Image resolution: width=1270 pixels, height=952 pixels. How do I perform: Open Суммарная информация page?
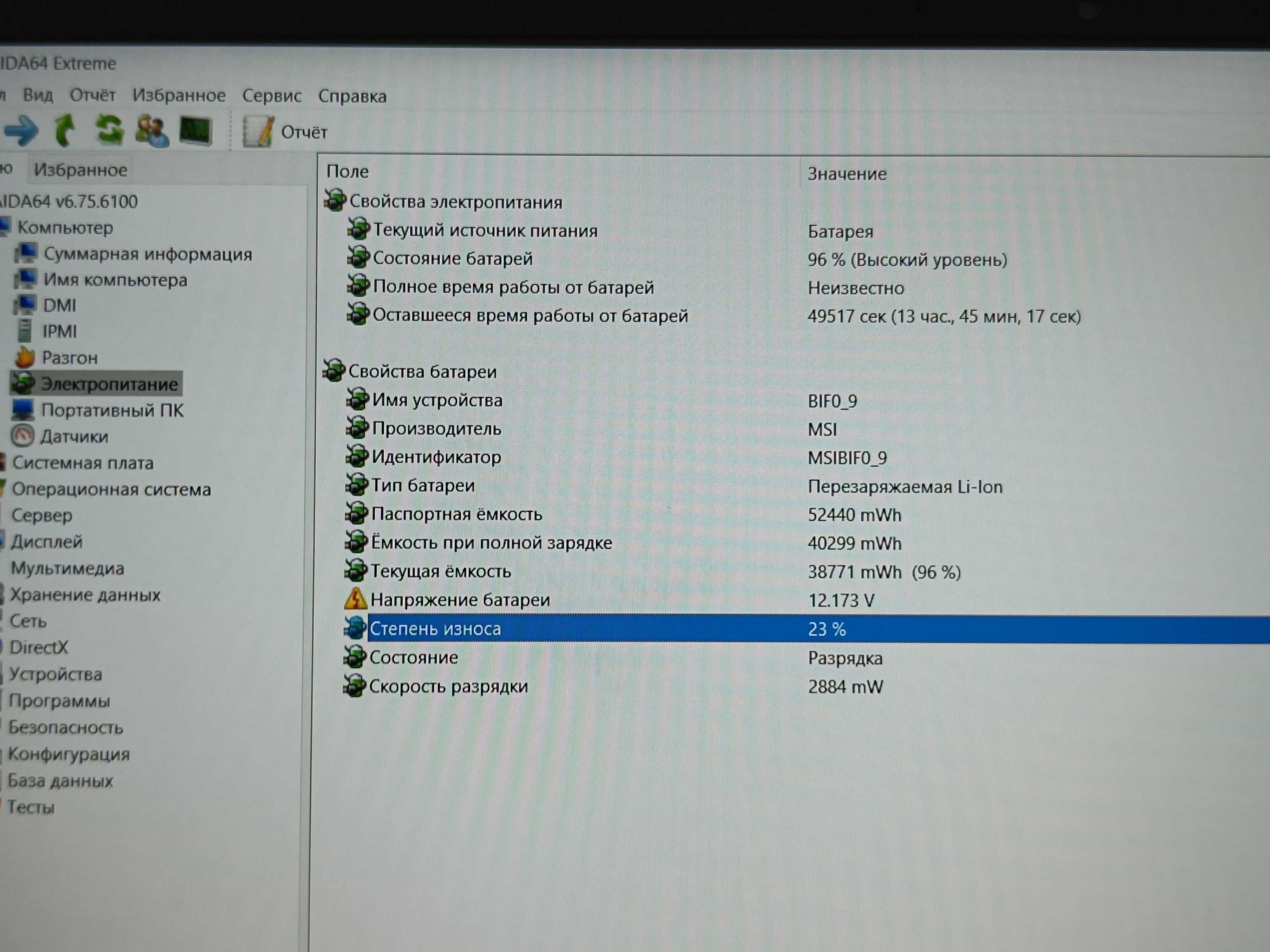pyautogui.click(x=148, y=254)
